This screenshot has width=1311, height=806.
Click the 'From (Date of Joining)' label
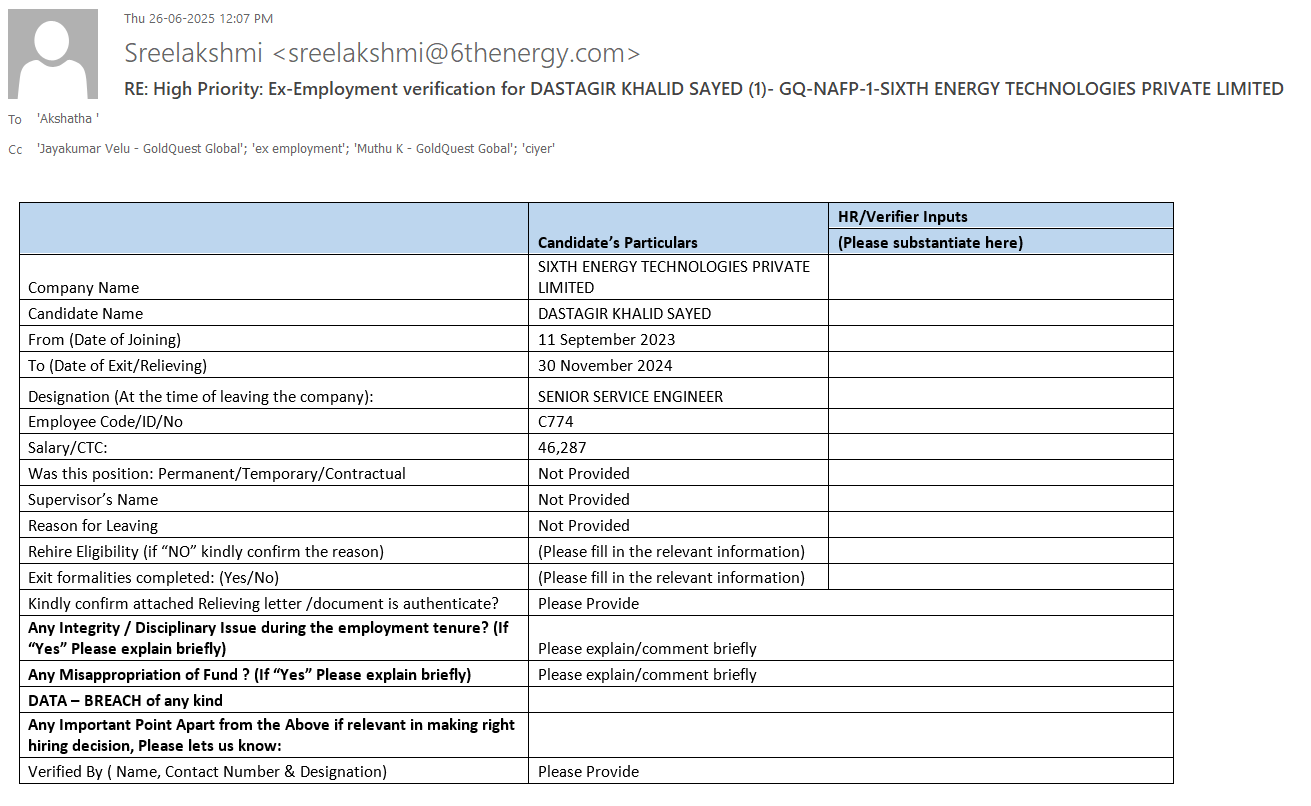[105, 340]
